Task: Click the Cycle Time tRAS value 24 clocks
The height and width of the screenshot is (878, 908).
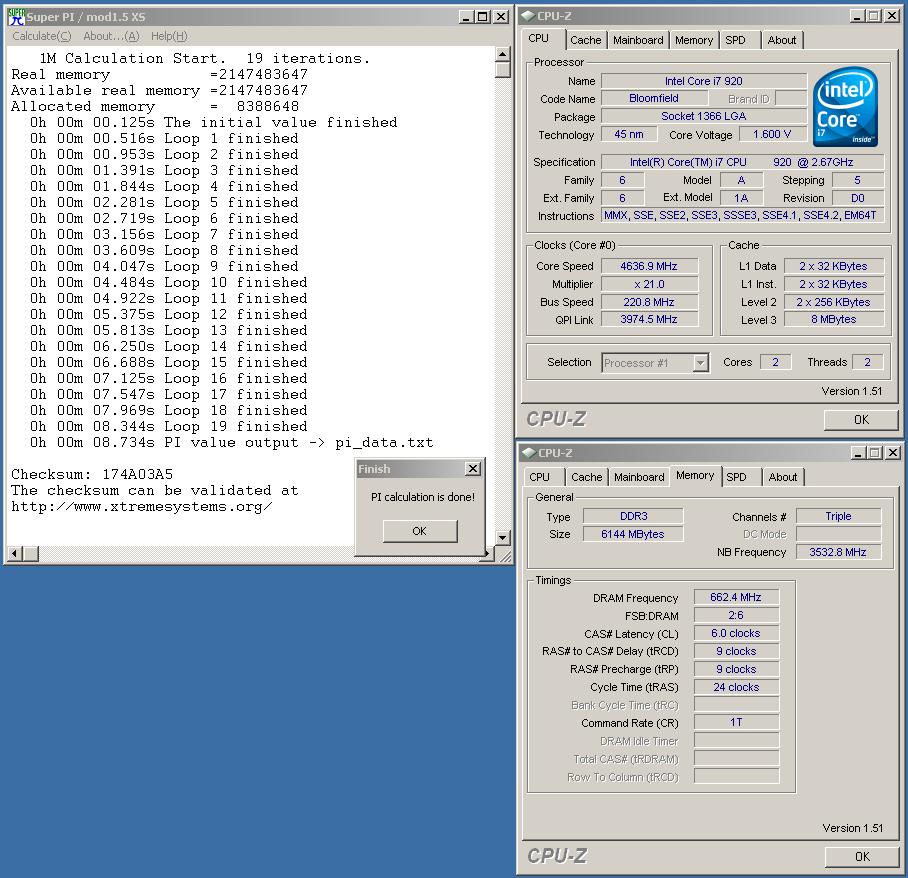Action: (x=736, y=687)
